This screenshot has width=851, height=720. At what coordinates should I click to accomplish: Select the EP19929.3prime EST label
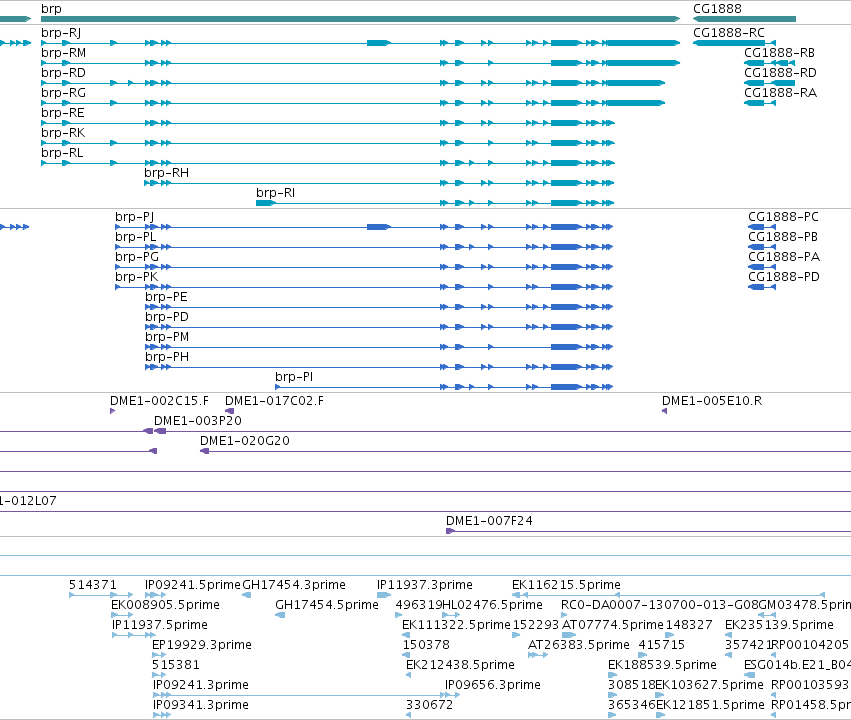[202, 646]
